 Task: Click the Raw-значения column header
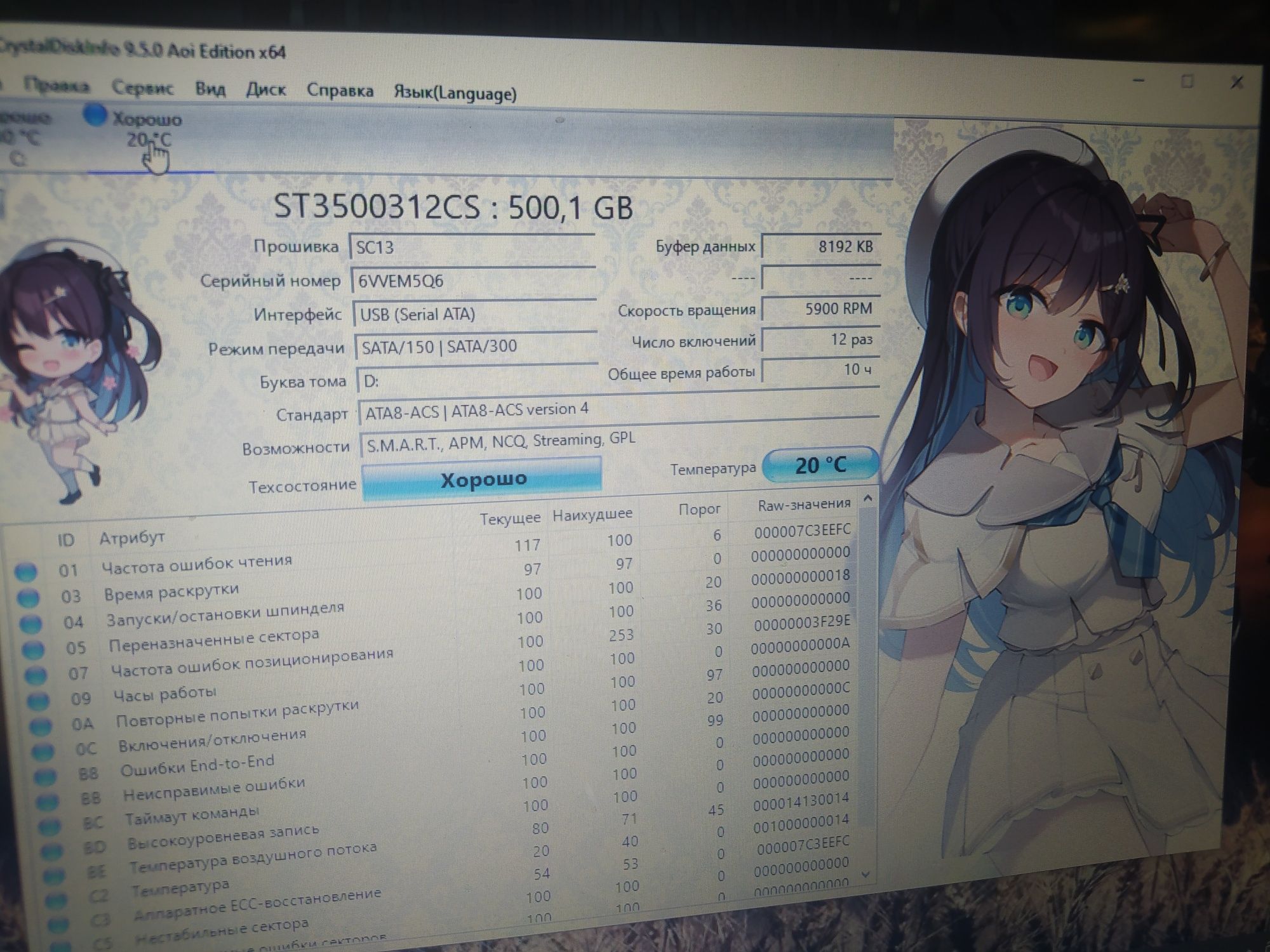click(x=804, y=505)
